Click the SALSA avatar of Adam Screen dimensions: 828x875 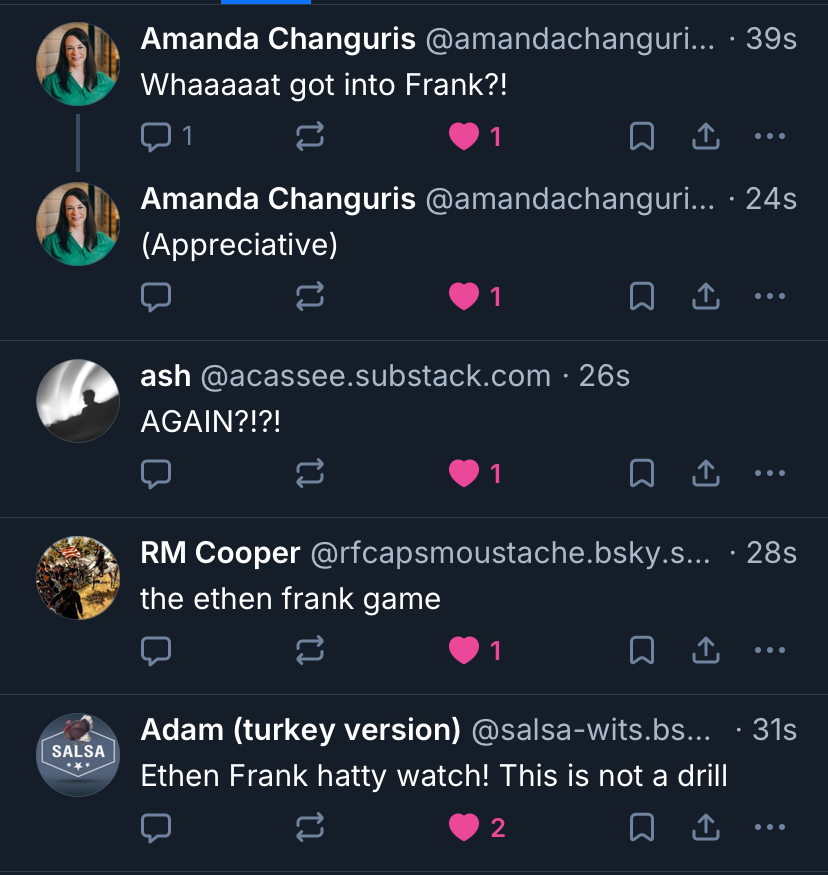[x=78, y=755]
